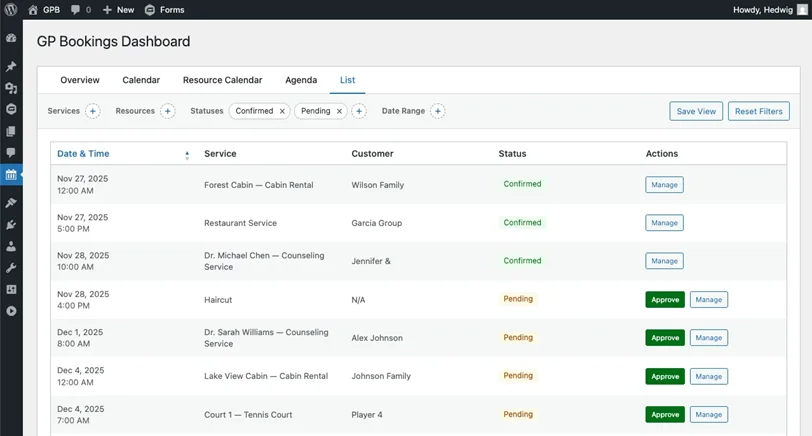
Task: Sort by Date & Time column header
Action: [x=83, y=154]
